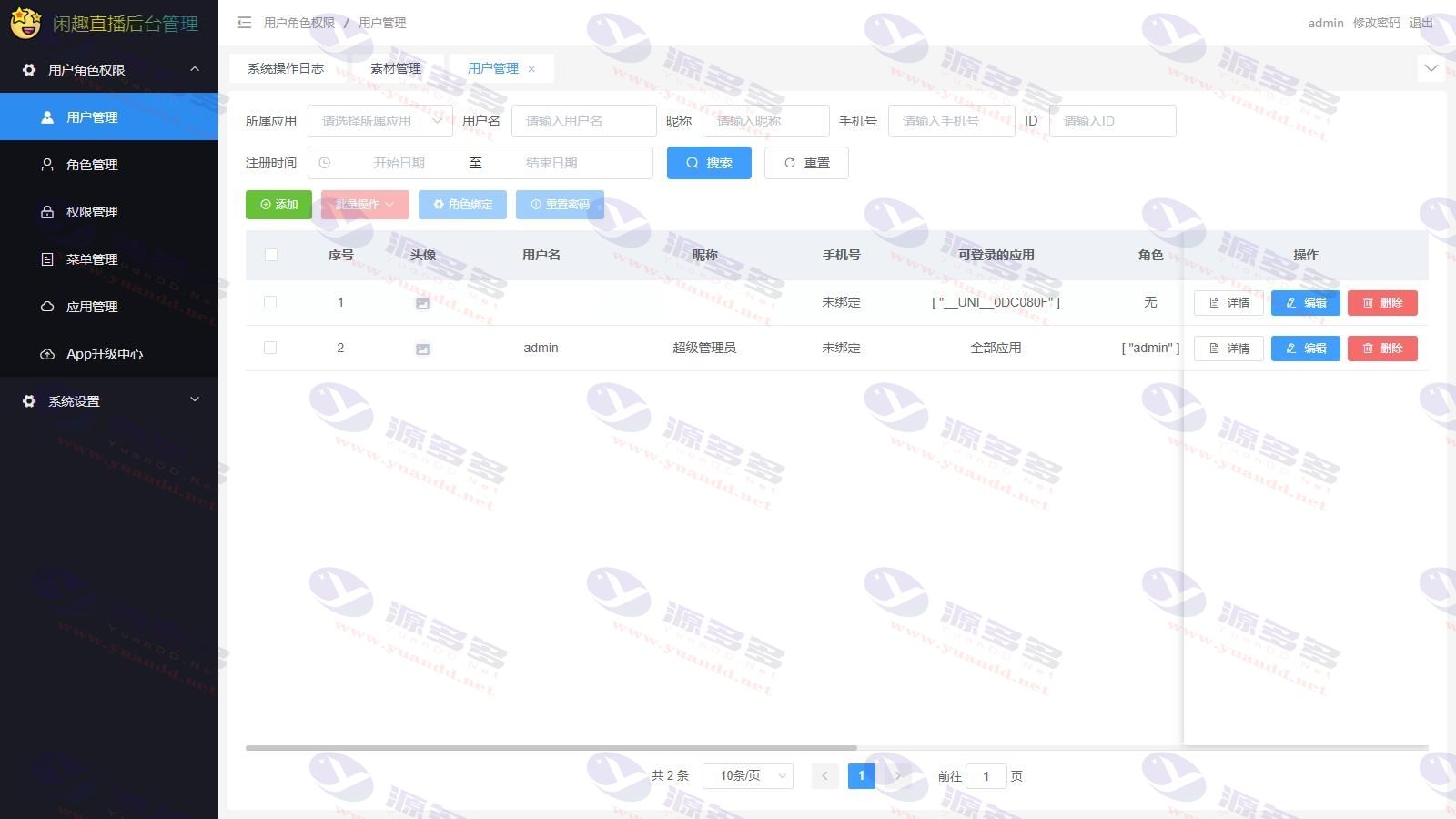Expand the 系统设置 menu group

[x=109, y=401]
